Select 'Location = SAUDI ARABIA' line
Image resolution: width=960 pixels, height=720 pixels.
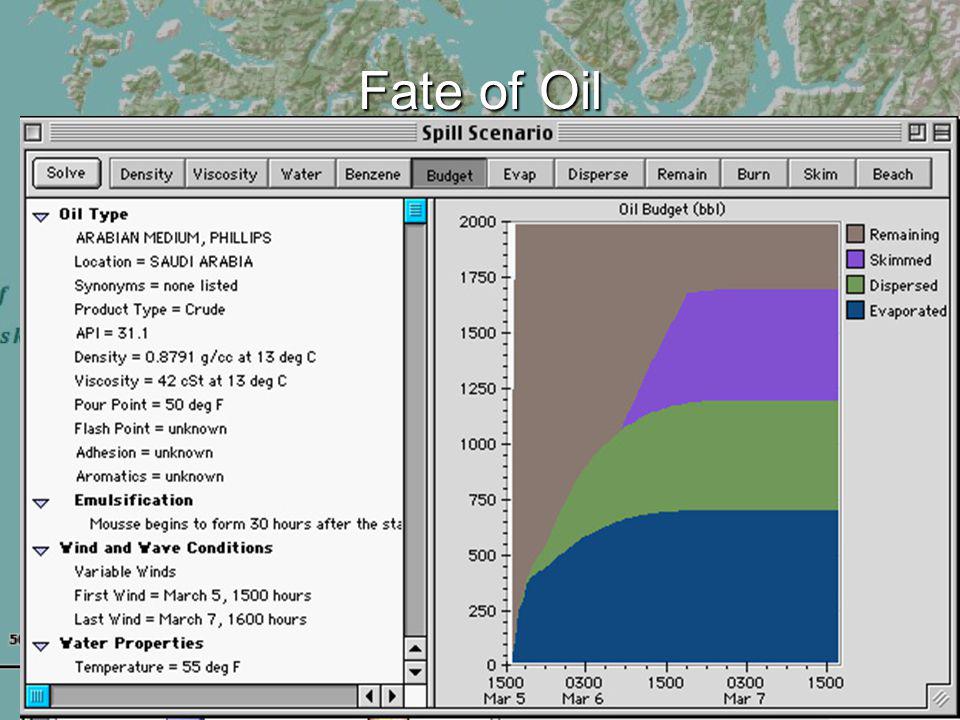163,261
